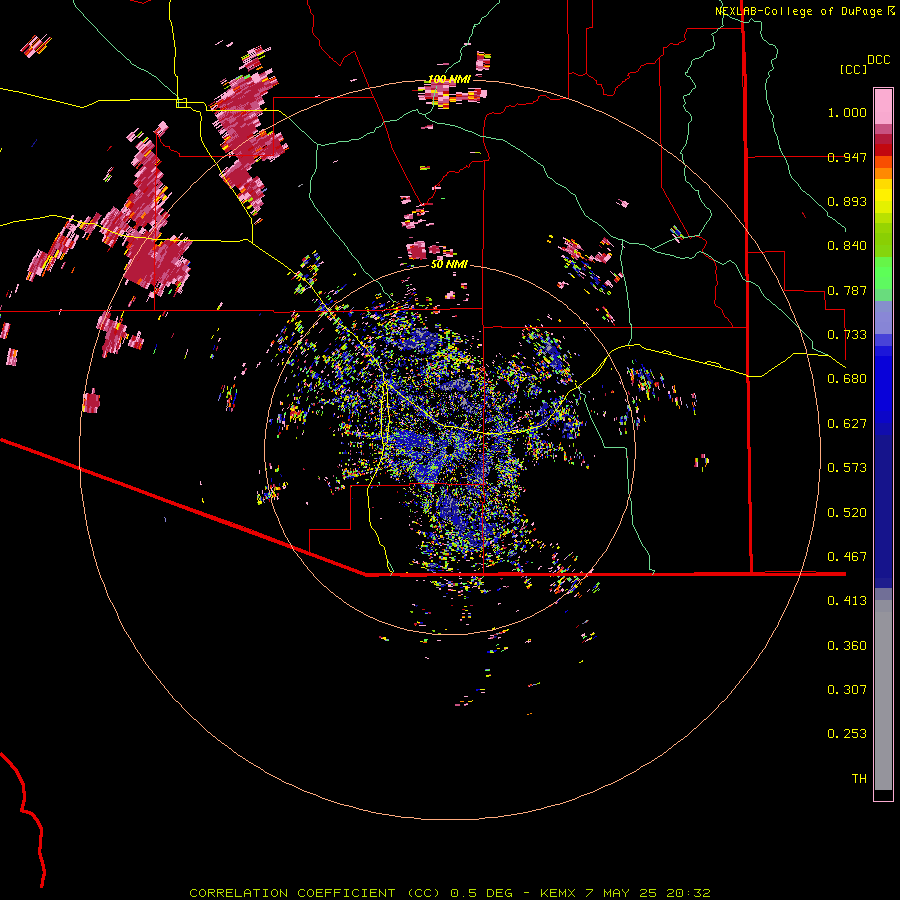Click the Correlation Coefficient KEMX caption at the bottom

tap(450, 893)
